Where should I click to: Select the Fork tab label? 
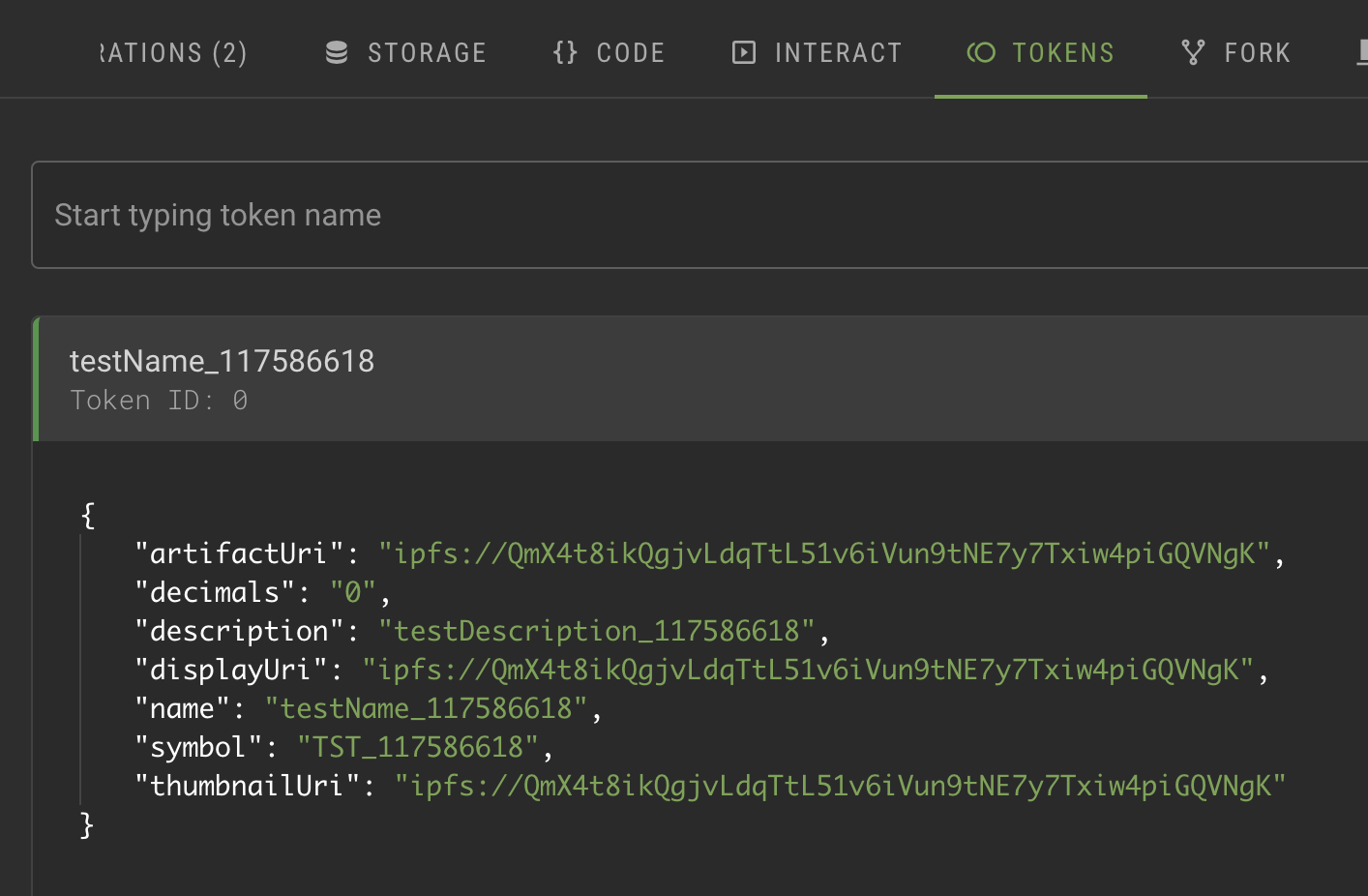click(x=1257, y=52)
